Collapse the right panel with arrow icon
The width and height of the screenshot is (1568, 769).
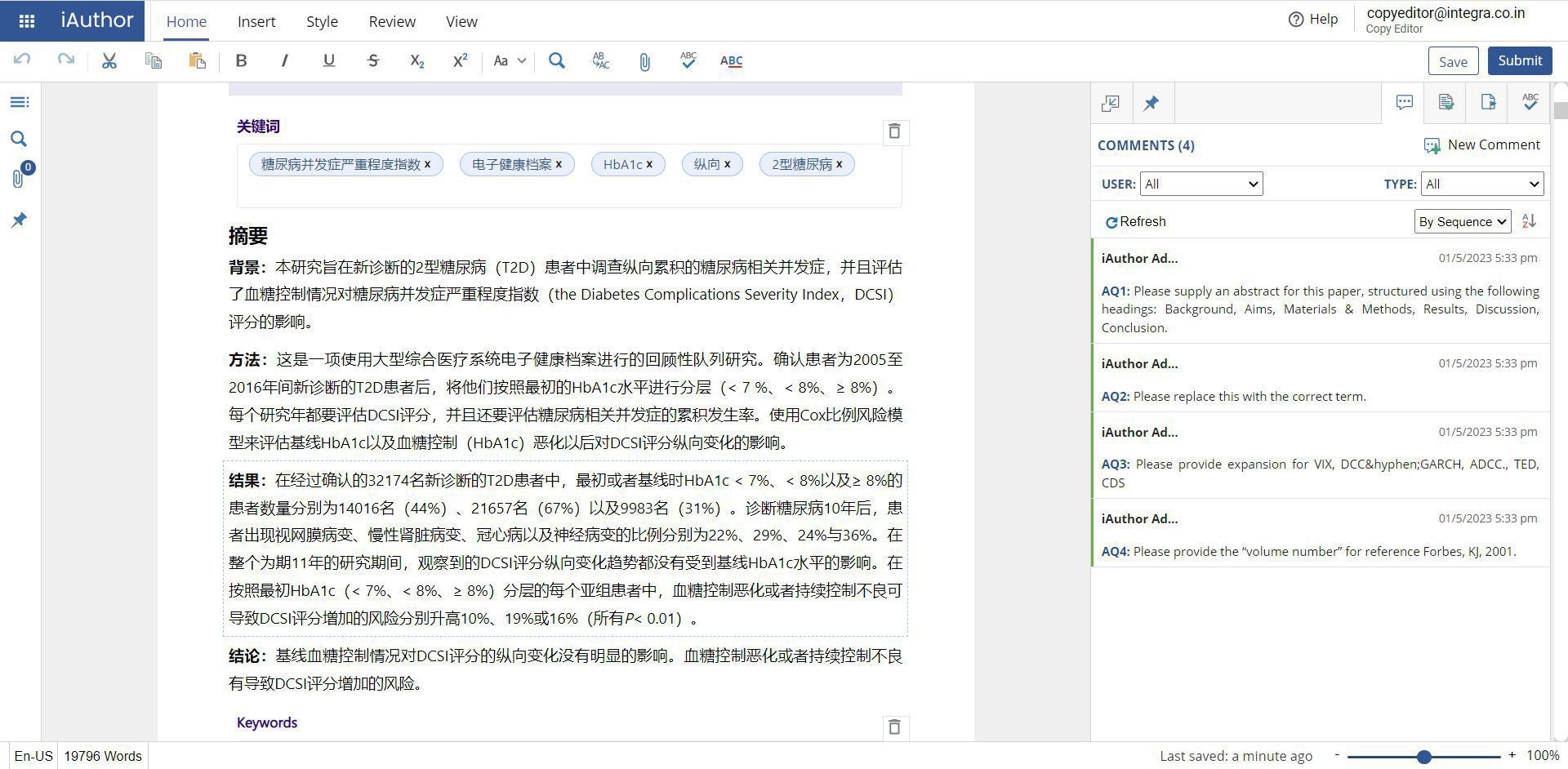pyautogui.click(x=1111, y=103)
